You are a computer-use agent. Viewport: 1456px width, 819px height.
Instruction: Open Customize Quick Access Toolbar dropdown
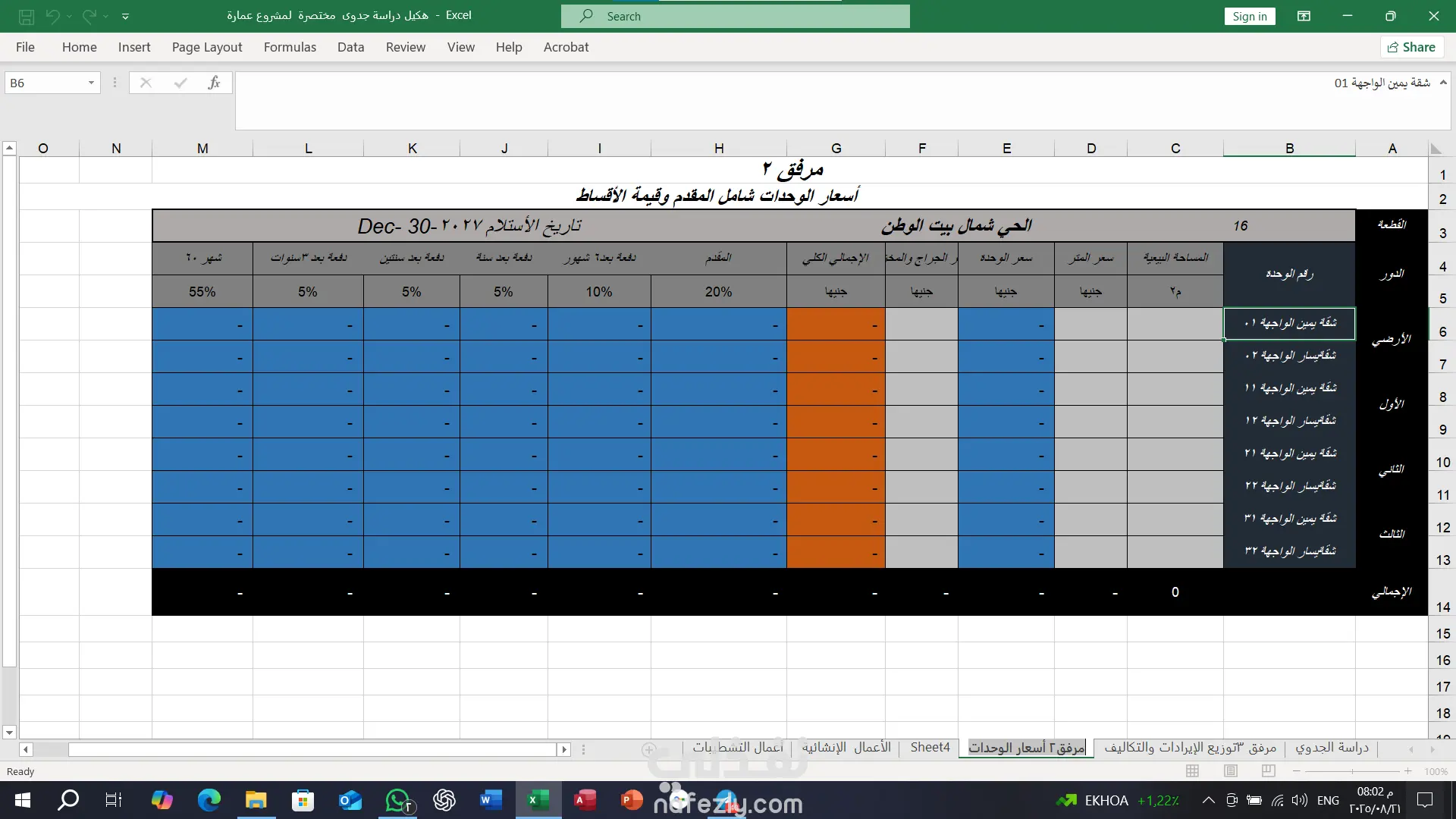point(126,16)
